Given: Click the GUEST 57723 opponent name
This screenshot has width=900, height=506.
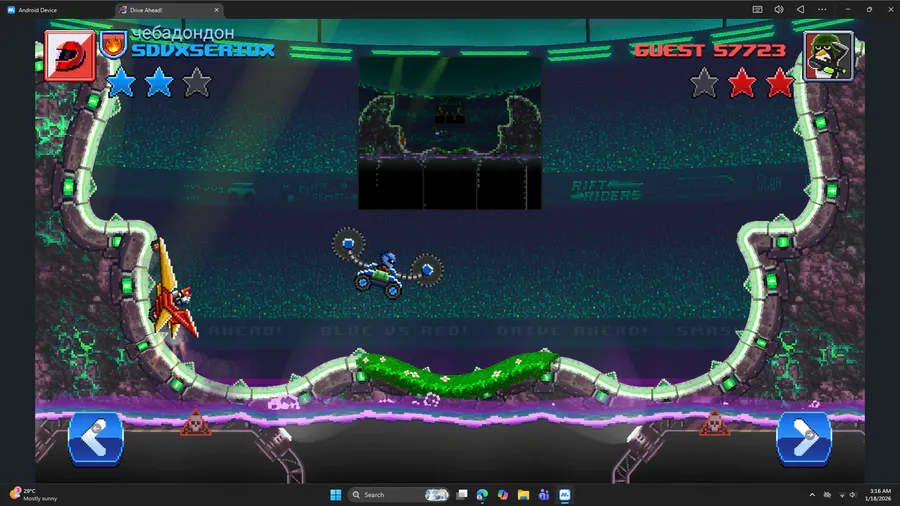Looking at the screenshot, I should 710,50.
